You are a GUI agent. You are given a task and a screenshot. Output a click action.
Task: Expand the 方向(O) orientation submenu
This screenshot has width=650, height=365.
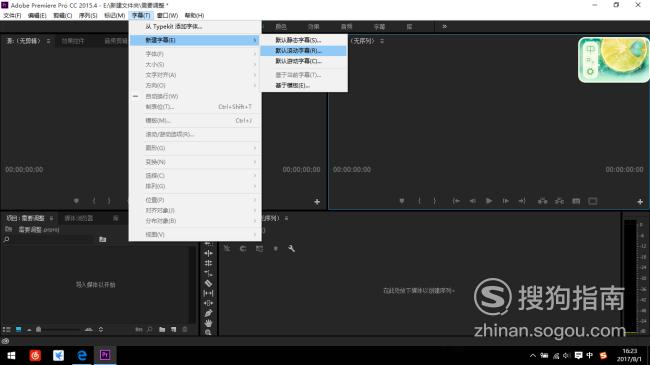tap(195, 85)
